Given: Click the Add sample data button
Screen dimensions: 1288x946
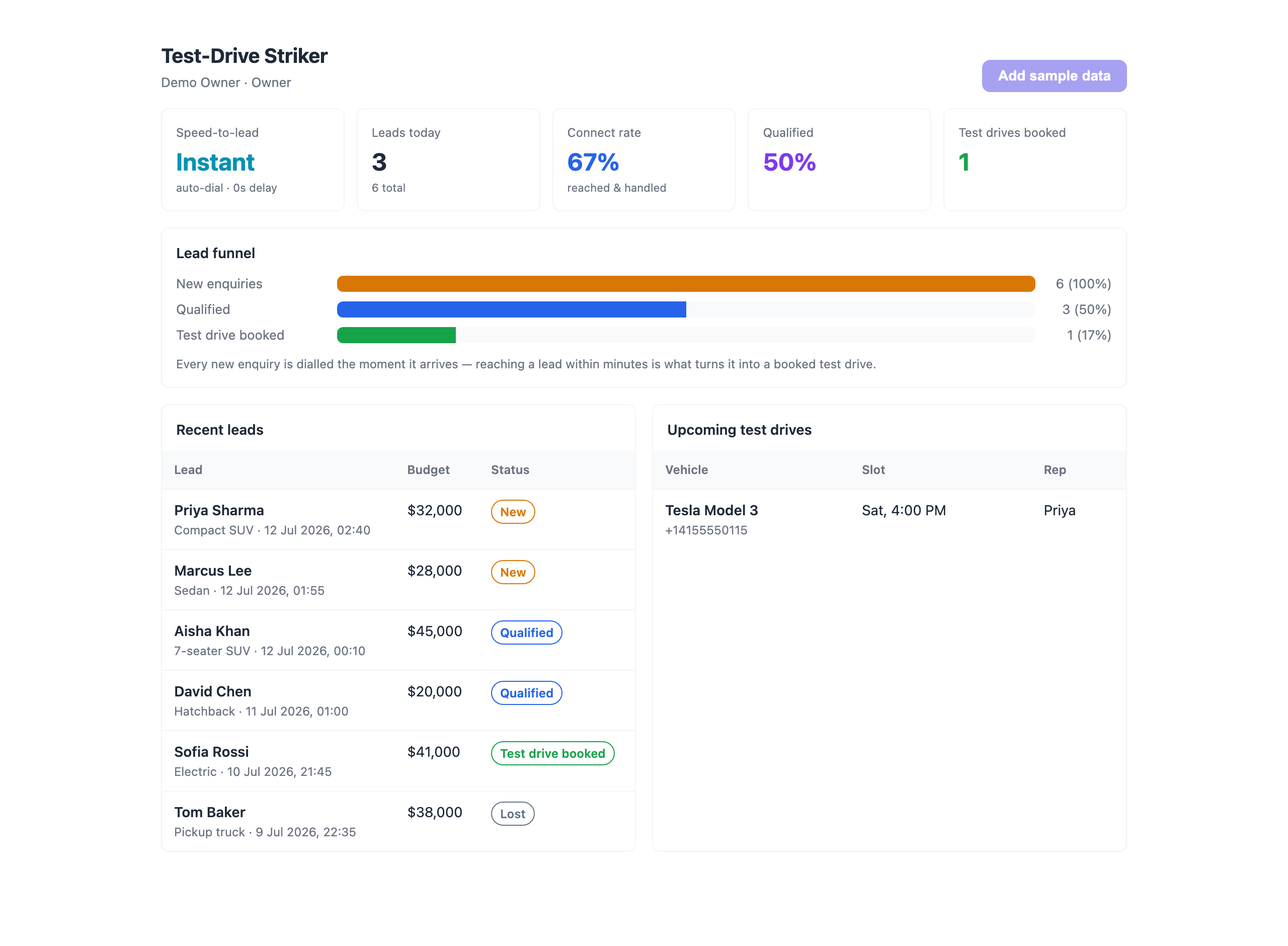Looking at the screenshot, I should 1054,75.
